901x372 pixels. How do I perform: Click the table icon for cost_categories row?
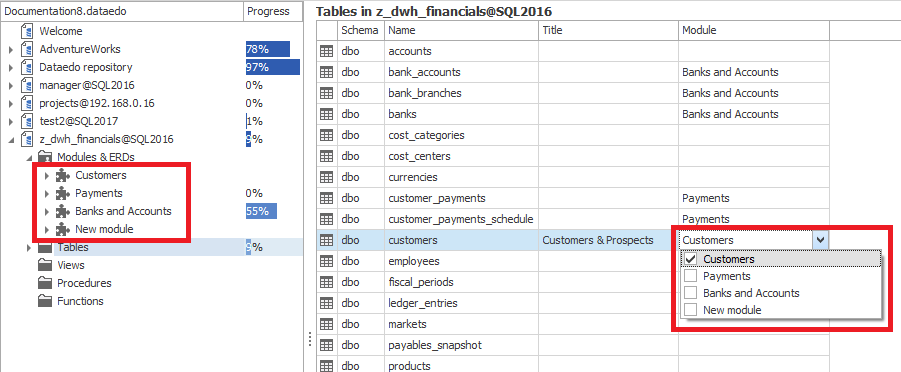326,135
